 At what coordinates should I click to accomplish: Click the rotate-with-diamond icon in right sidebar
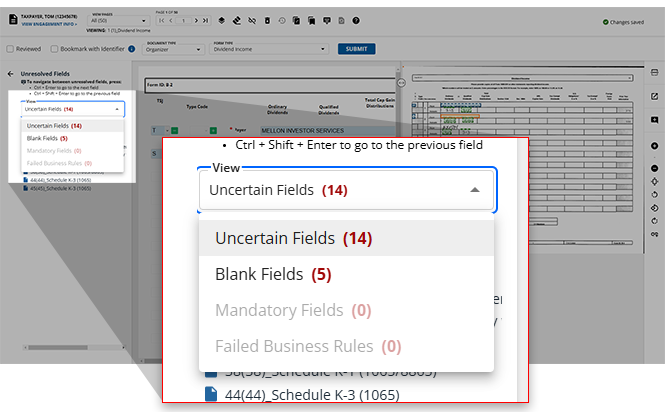point(654,208)
